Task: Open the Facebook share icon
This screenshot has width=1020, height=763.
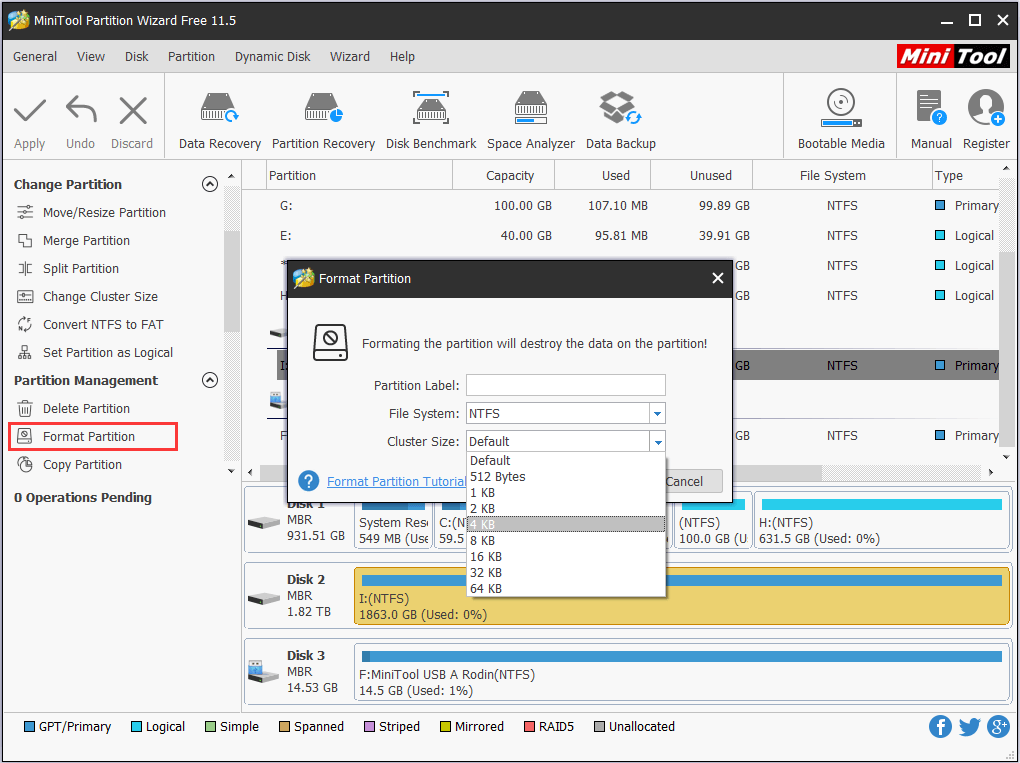Action: tap(940, 727)
